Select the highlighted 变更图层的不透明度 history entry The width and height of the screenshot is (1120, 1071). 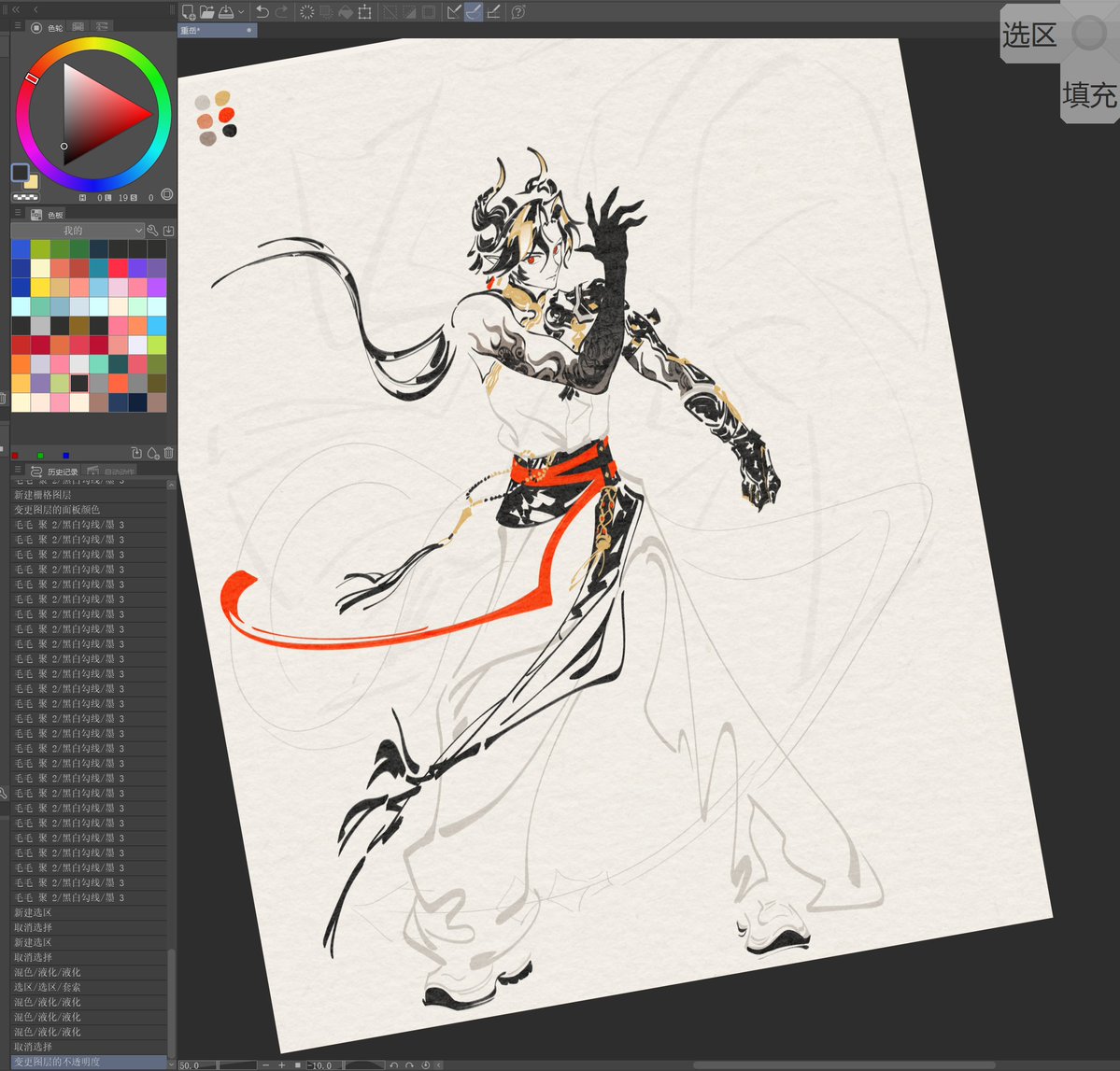coord(90,1062)
